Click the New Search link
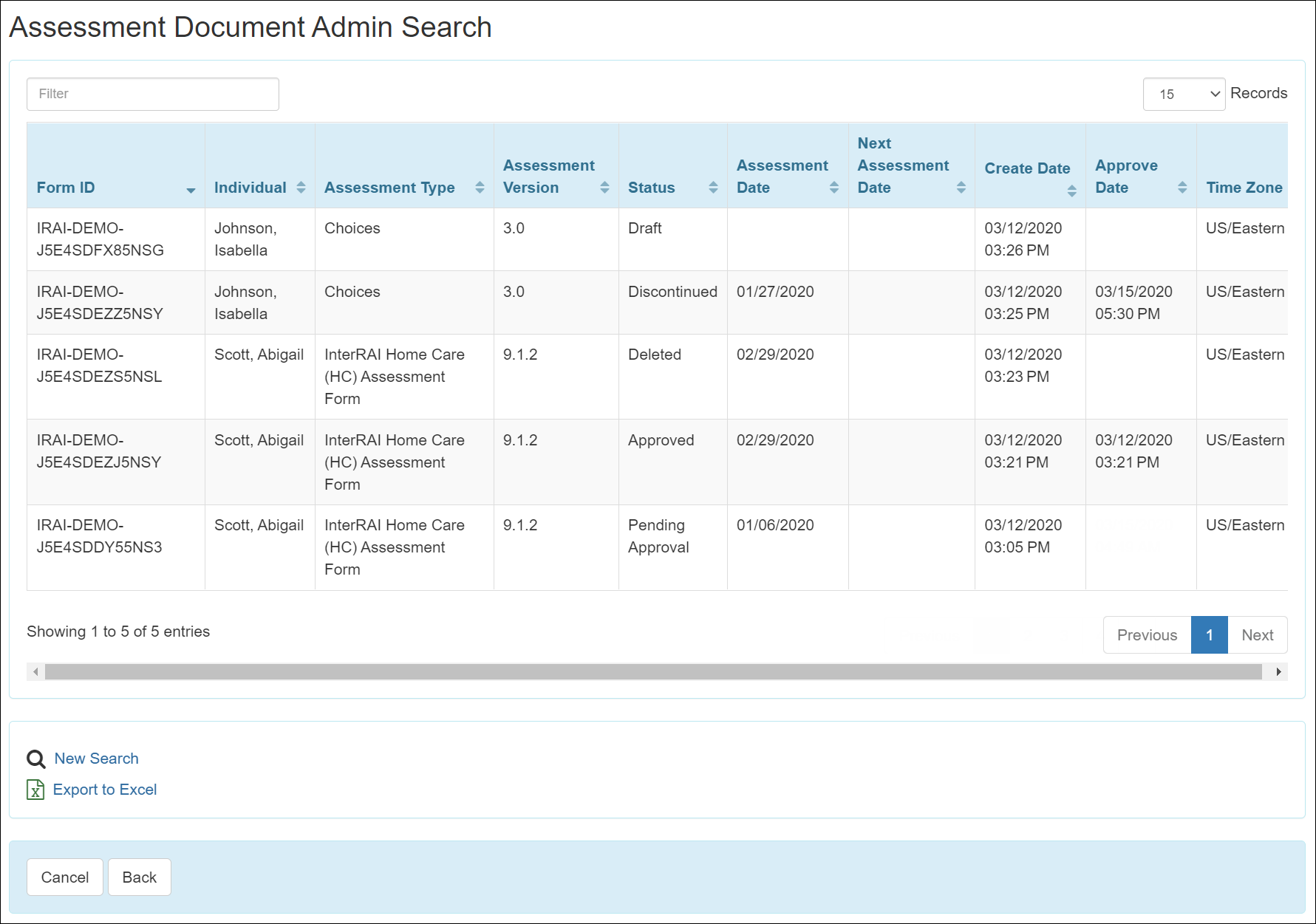Screen dimensions: 1316x924 pyautogui.click(x=96, y=759)
